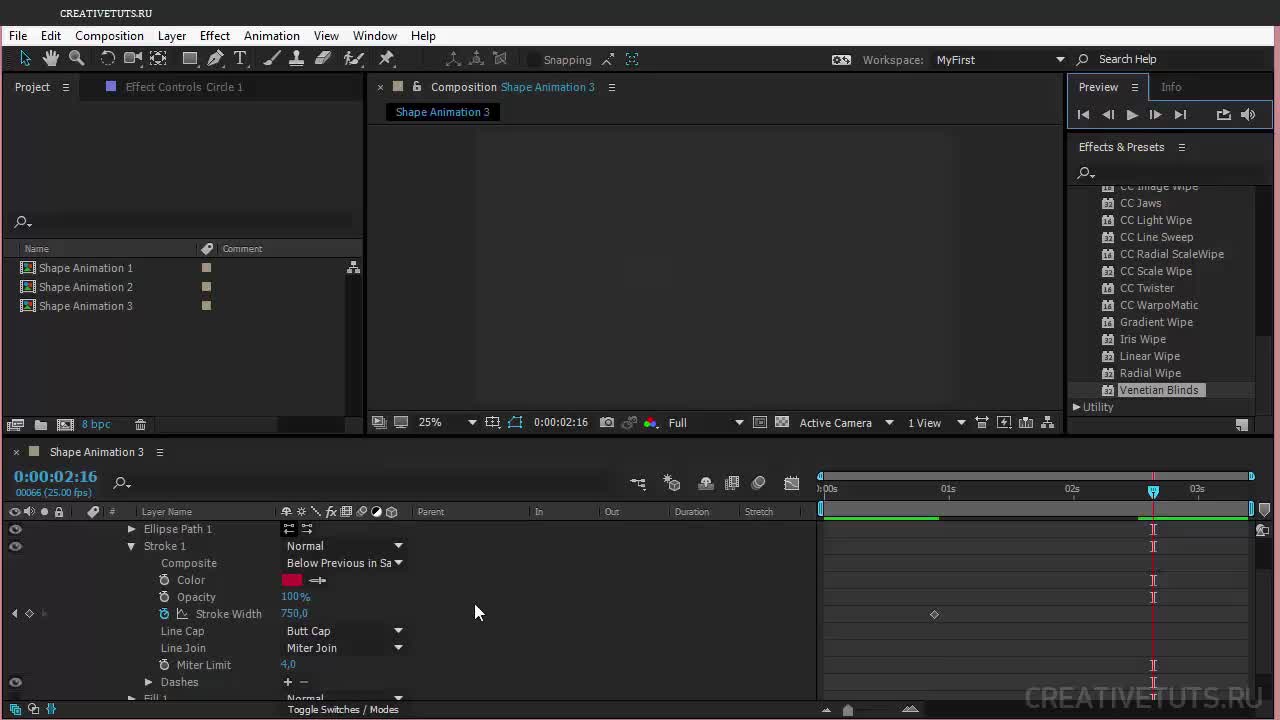Open the Composition menu

(x=109, y=36)
